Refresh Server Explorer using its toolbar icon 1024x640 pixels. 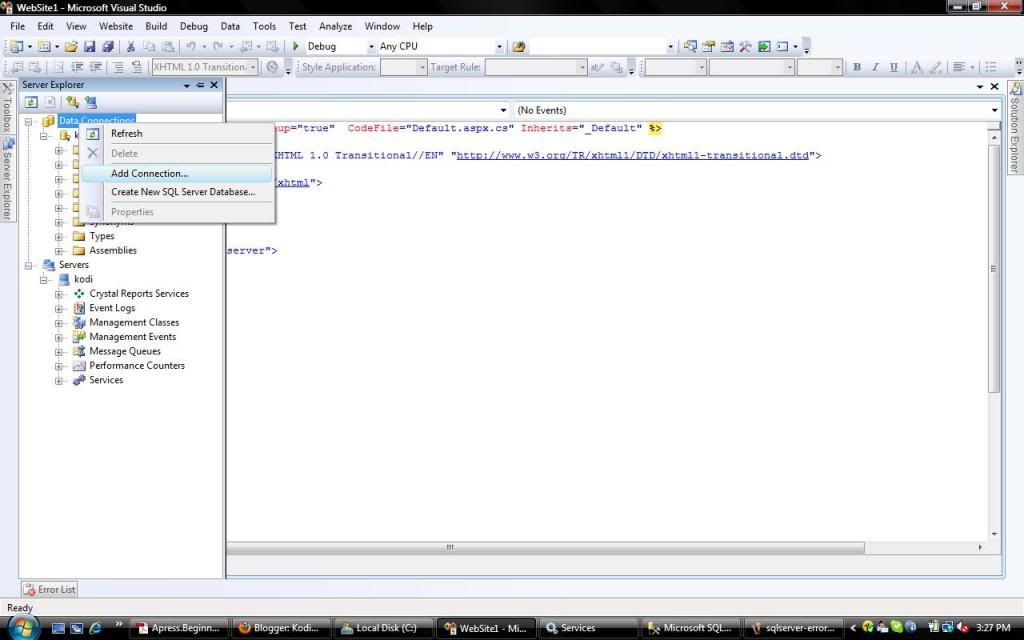31,102
